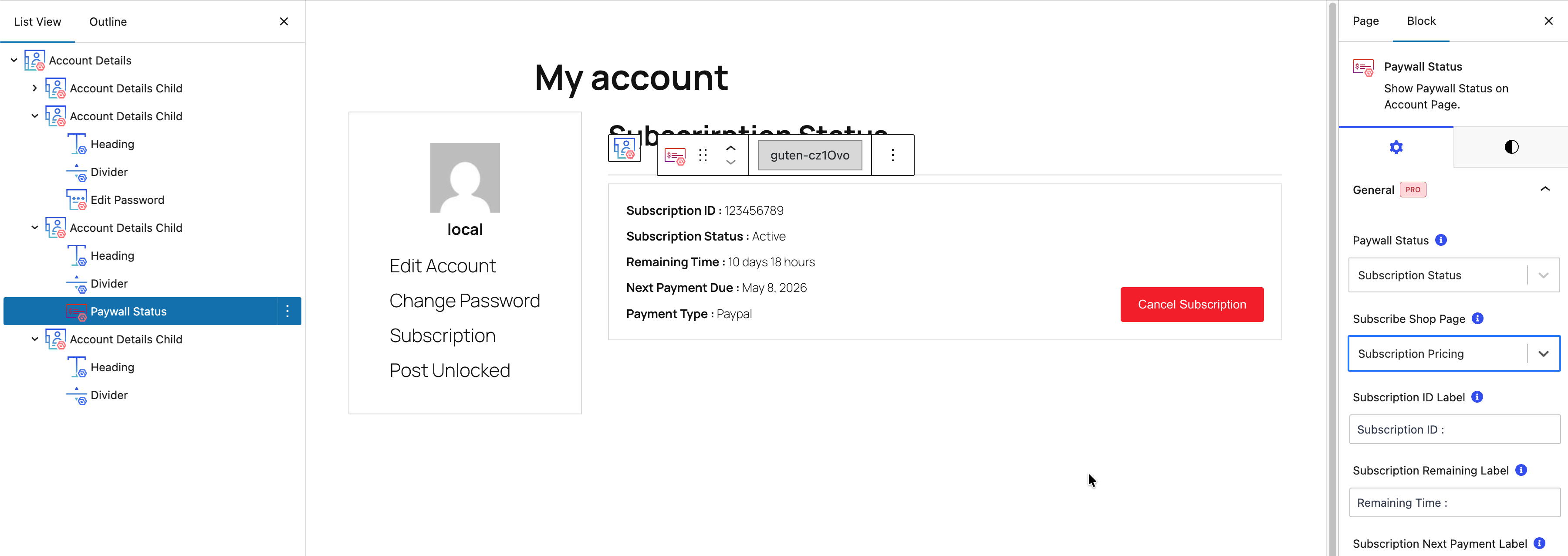1568x556 pixels.
Task: Open the block settings gear tab
Action: 1396,147
